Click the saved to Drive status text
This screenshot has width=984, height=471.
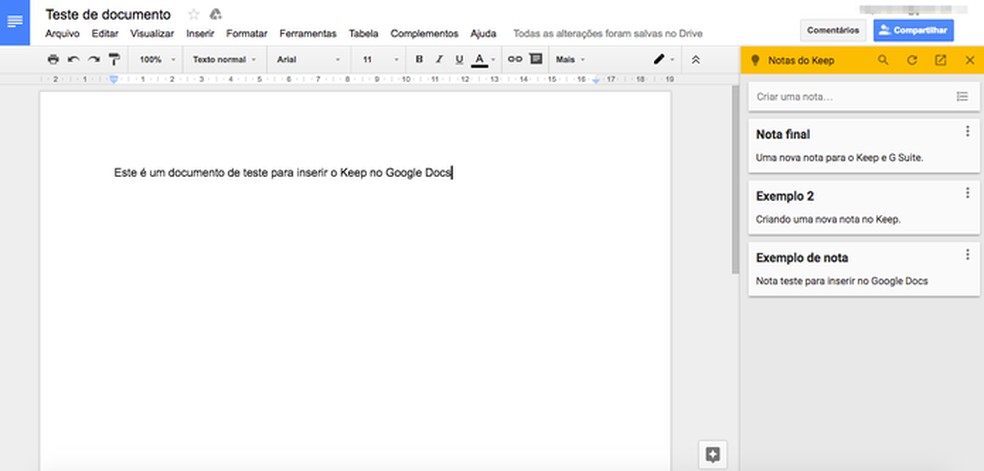coord(607,34)
